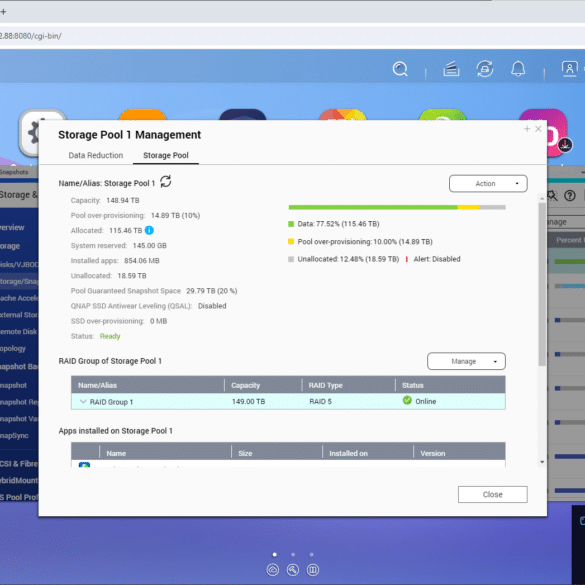Expand the RAID Group 1 row chevron
This screenshot has width=585, height=585.
(x=83, y=401)
